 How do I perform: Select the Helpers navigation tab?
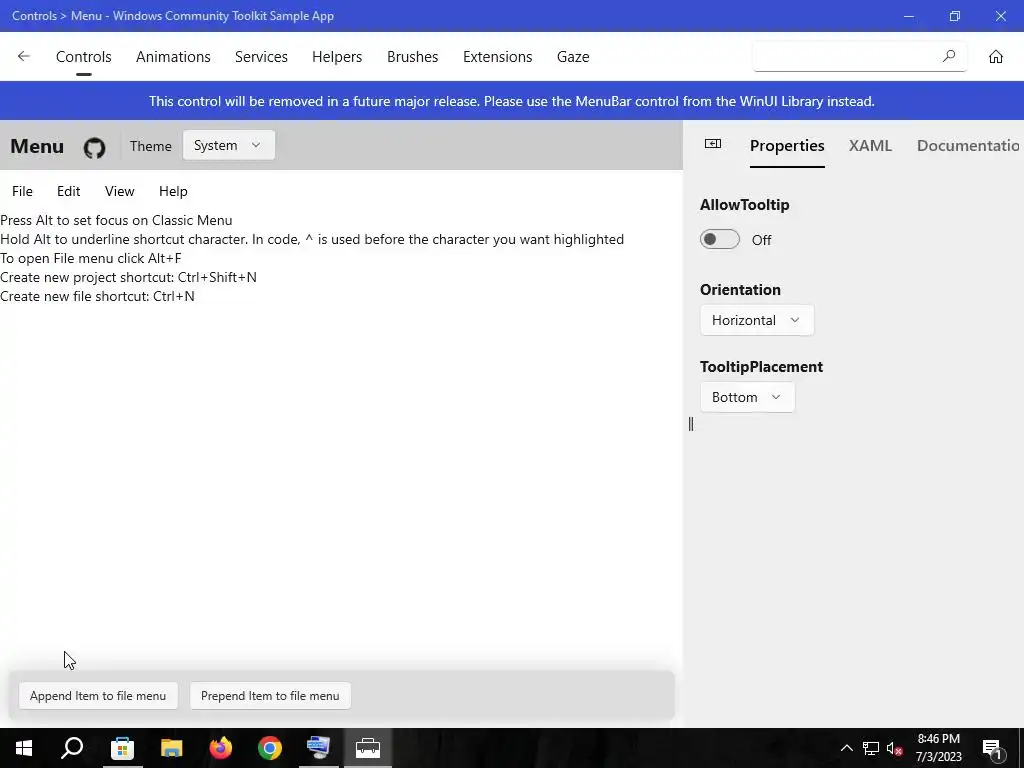[337, 57]
